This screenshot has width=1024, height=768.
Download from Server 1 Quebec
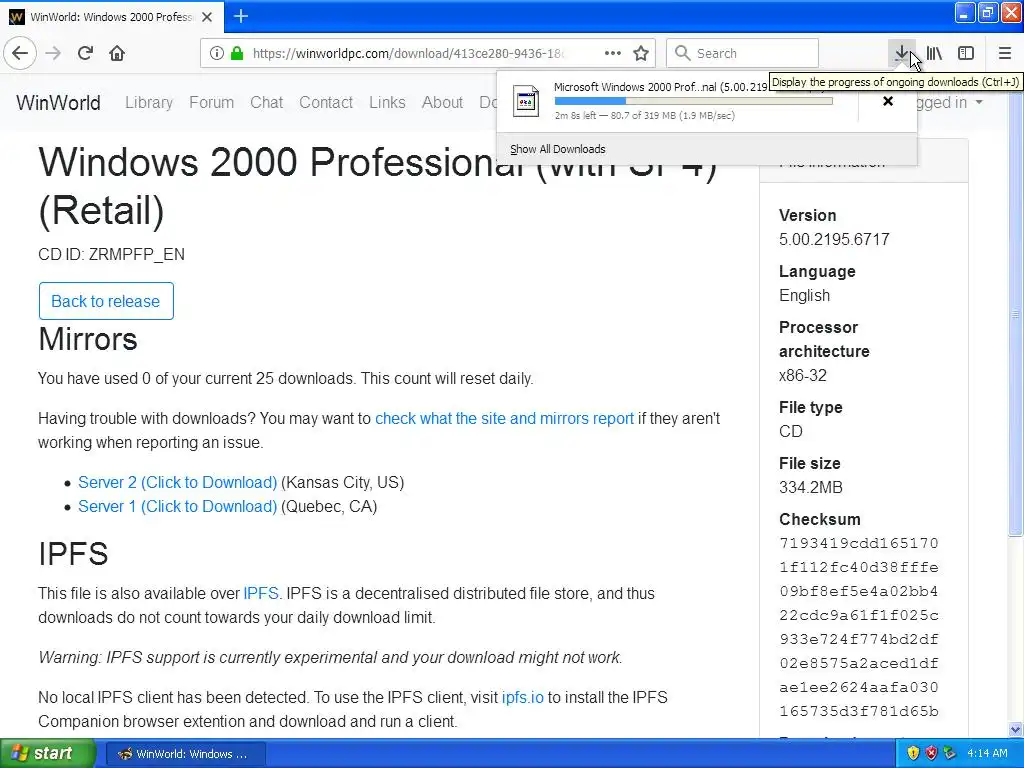(x=178, y=506)
